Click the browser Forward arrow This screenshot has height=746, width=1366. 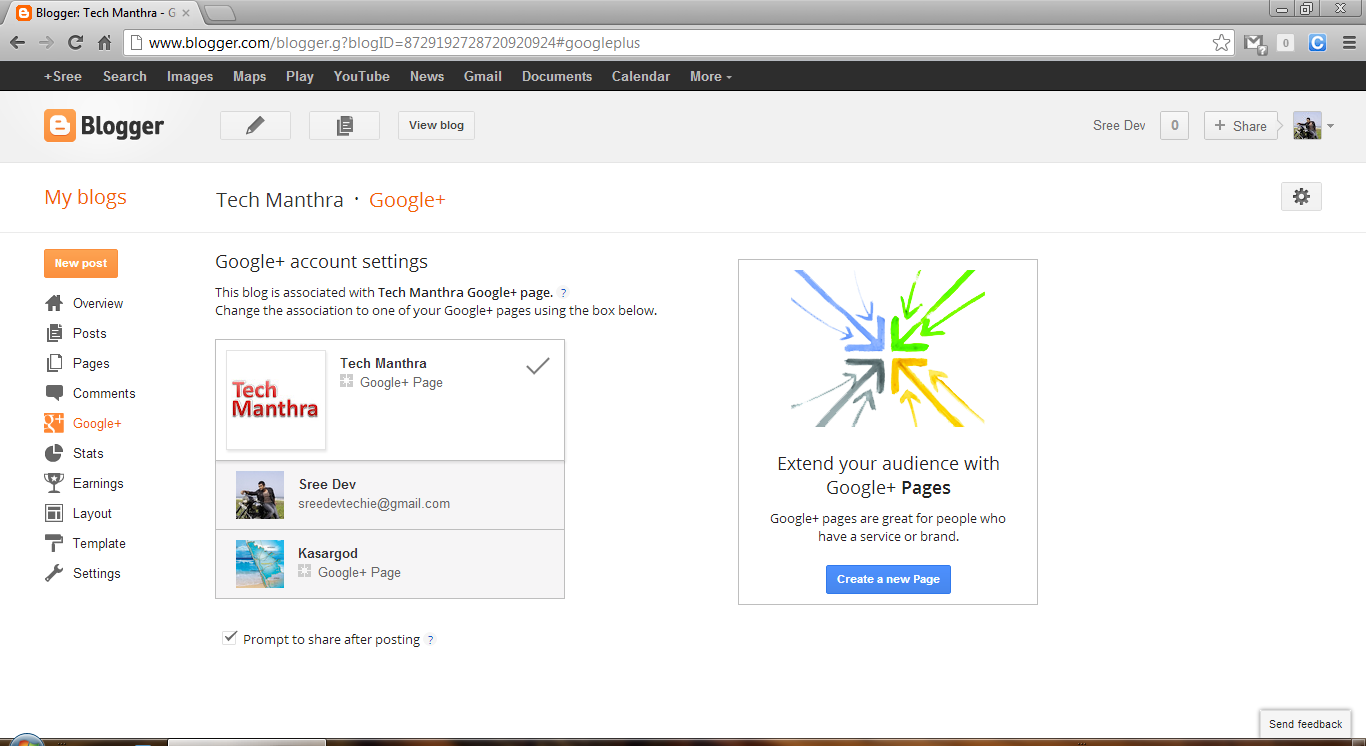pyautogui.click(x=46, y=43)
